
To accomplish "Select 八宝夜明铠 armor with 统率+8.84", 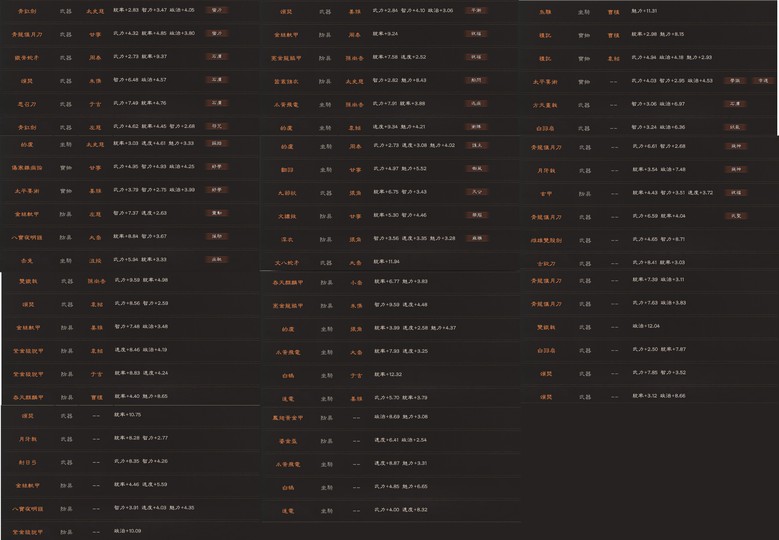I will (26, 237).
